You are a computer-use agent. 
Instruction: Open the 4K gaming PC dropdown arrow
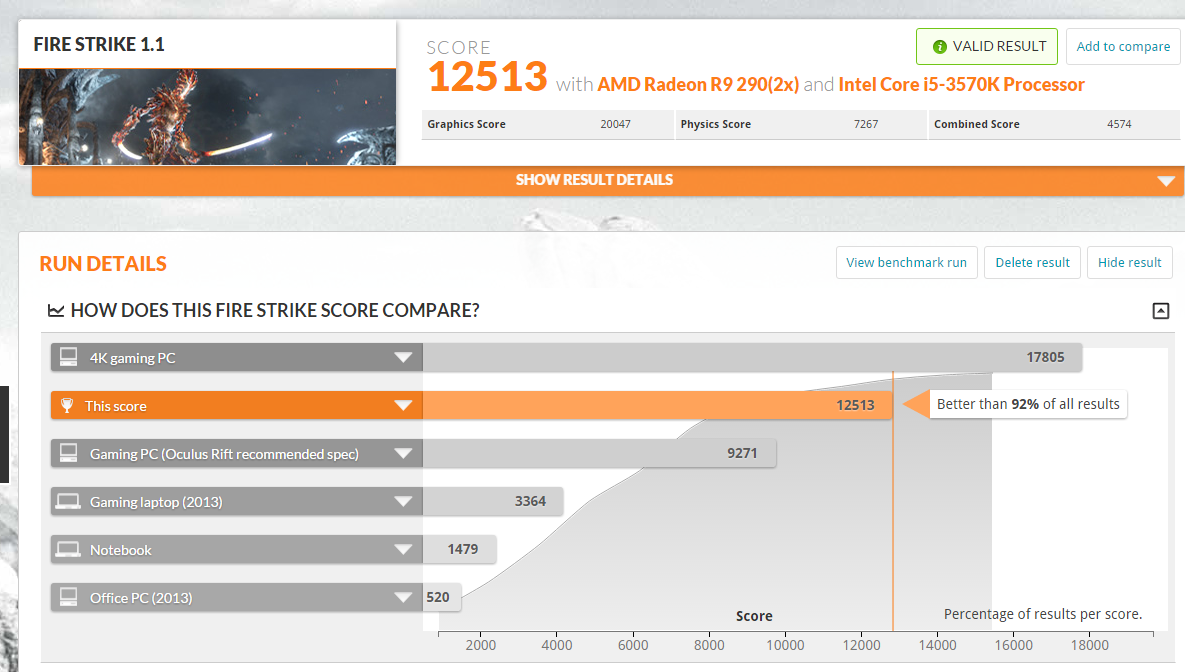click(x=403, y=358)
